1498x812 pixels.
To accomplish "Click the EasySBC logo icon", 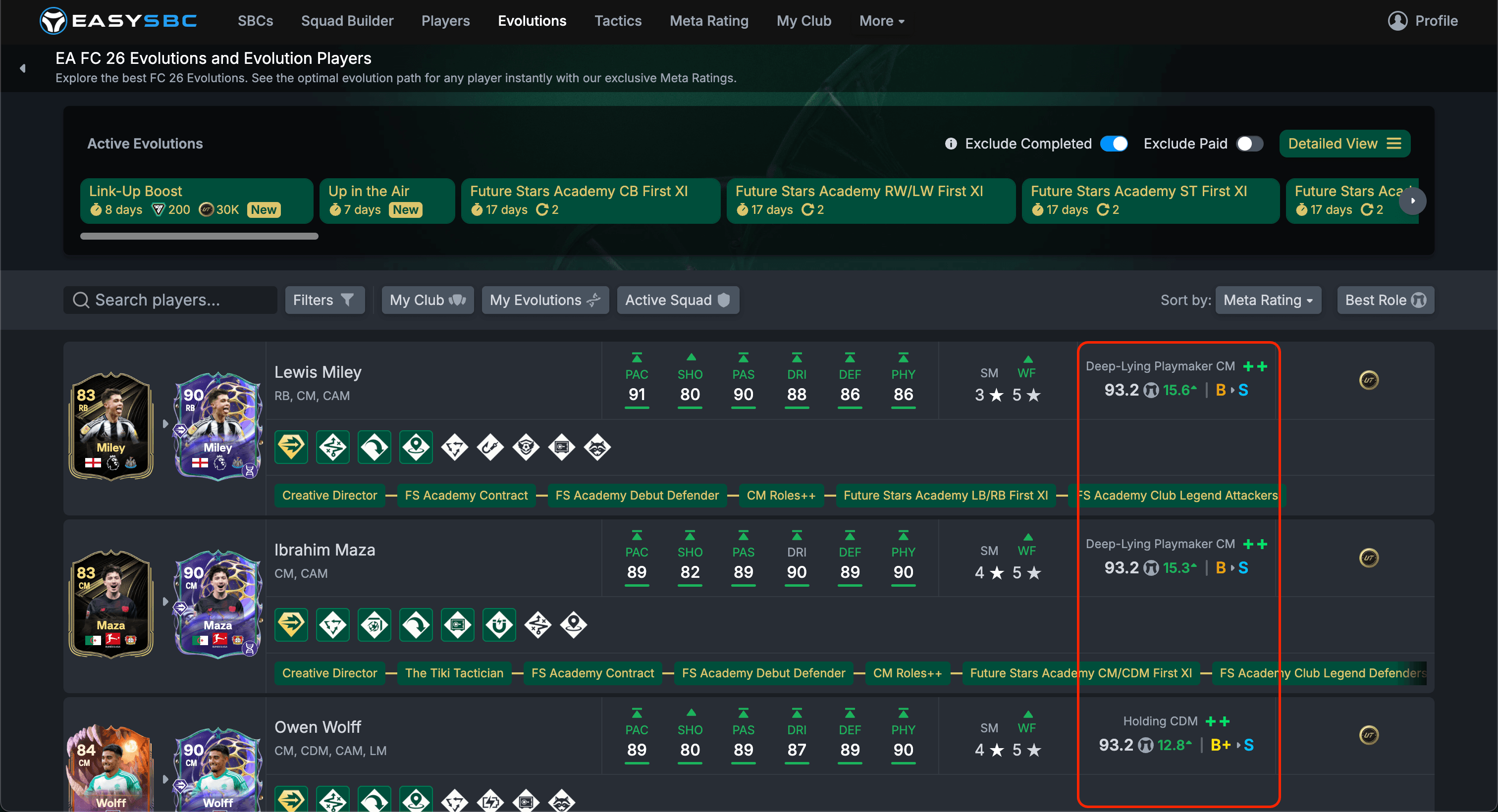I will [53, 21].
